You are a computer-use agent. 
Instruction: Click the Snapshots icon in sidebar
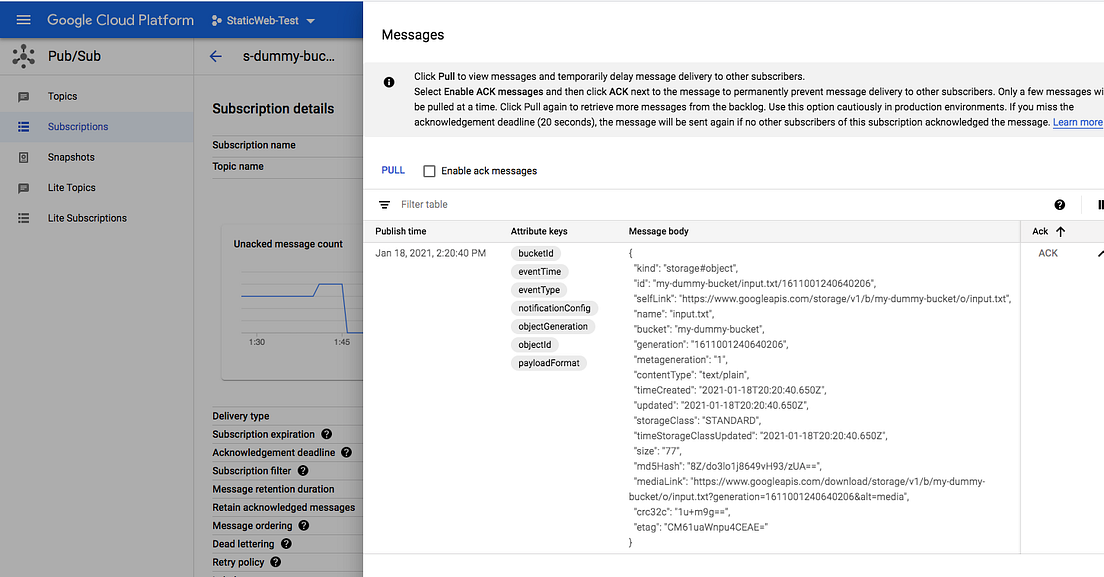23,157
